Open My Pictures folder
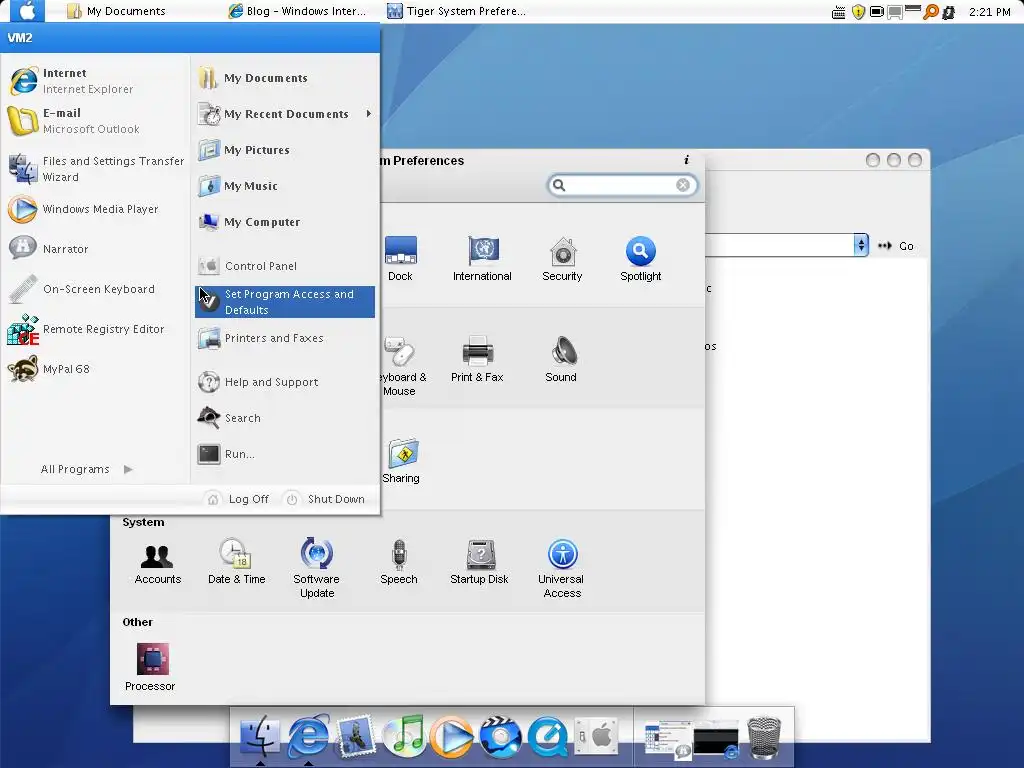The width and height of the screenshot is (1024, 768). (285, 150)
